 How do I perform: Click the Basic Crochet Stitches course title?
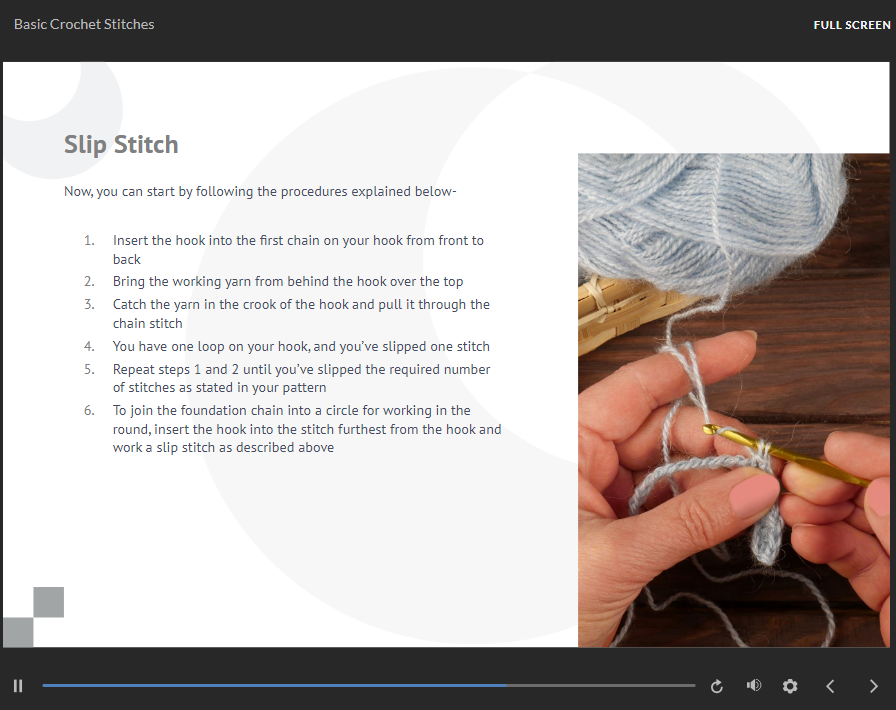[x=84, y=24]
